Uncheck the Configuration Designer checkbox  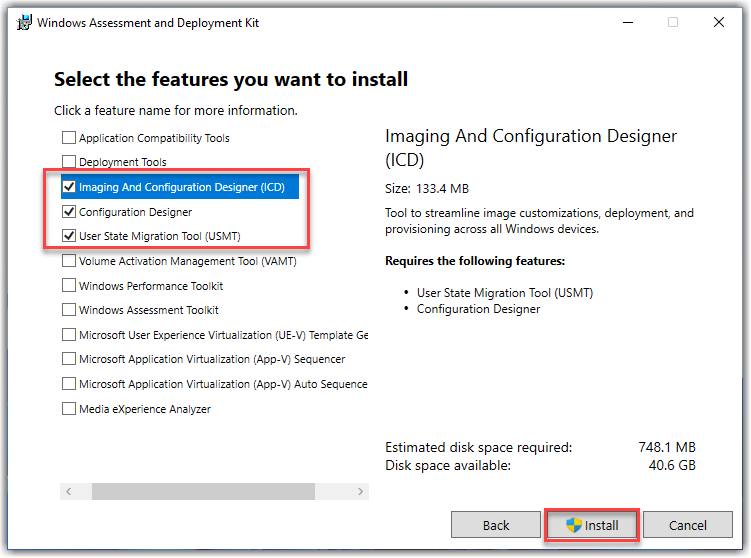(69, 211)
